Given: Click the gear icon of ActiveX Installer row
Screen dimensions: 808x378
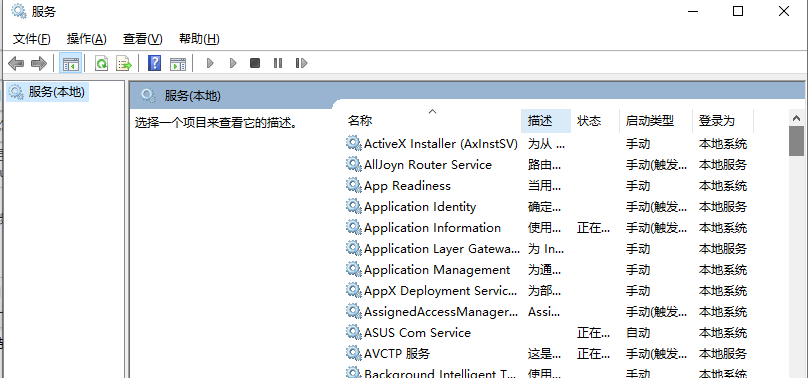Looking at the screenshot, I should coord(354,144).
